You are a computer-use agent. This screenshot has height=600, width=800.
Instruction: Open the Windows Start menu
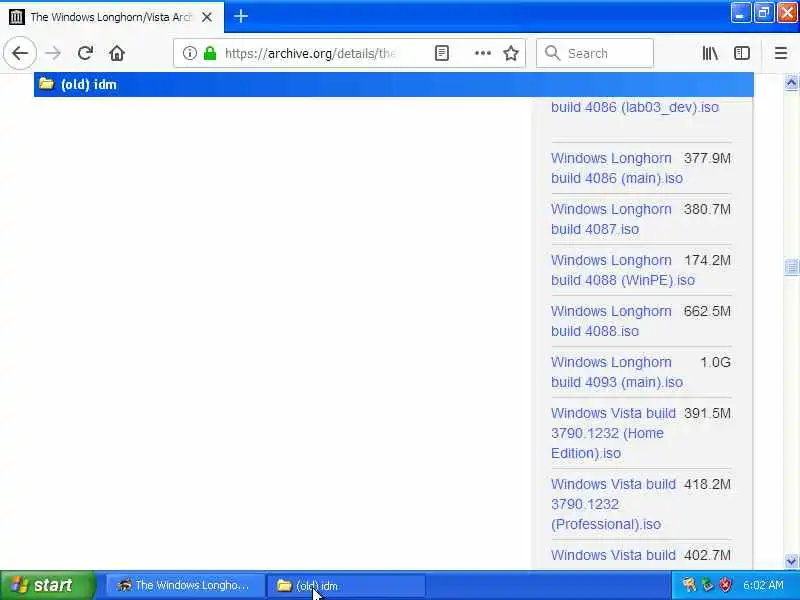pos(47,585)
